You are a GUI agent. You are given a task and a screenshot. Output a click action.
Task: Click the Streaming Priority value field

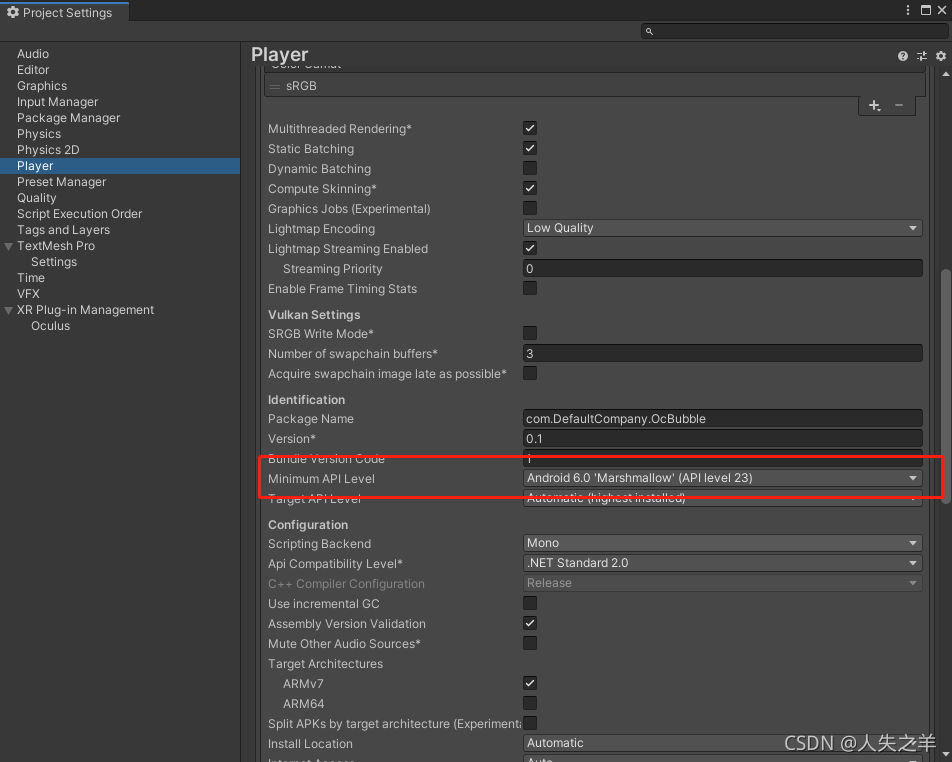pos(722,268)
